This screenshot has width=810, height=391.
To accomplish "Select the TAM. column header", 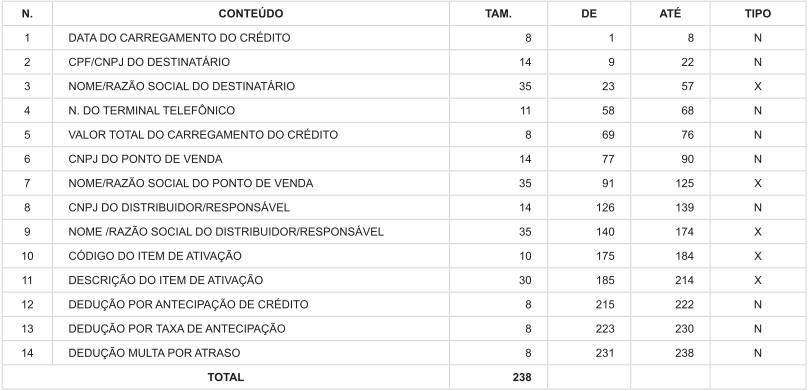I will 499,14.
